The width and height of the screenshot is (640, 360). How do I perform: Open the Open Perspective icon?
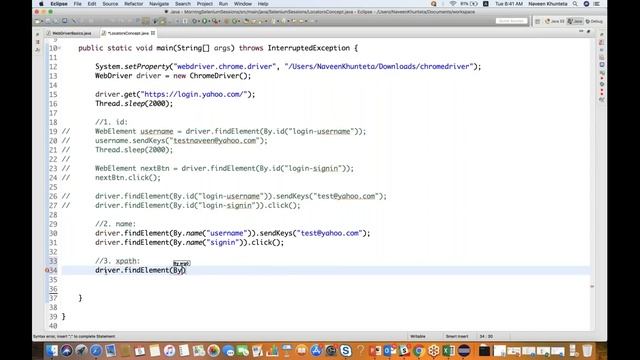pos(538,21)
